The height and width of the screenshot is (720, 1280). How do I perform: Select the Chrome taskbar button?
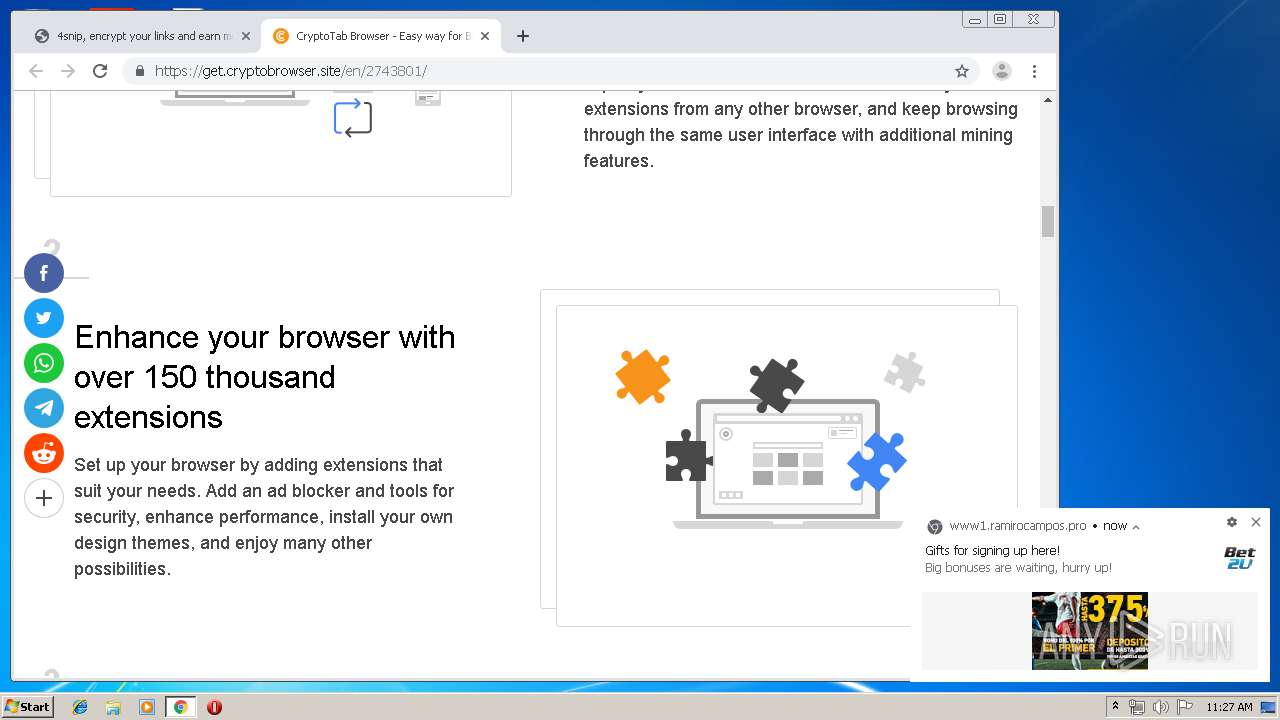point(181,707)
